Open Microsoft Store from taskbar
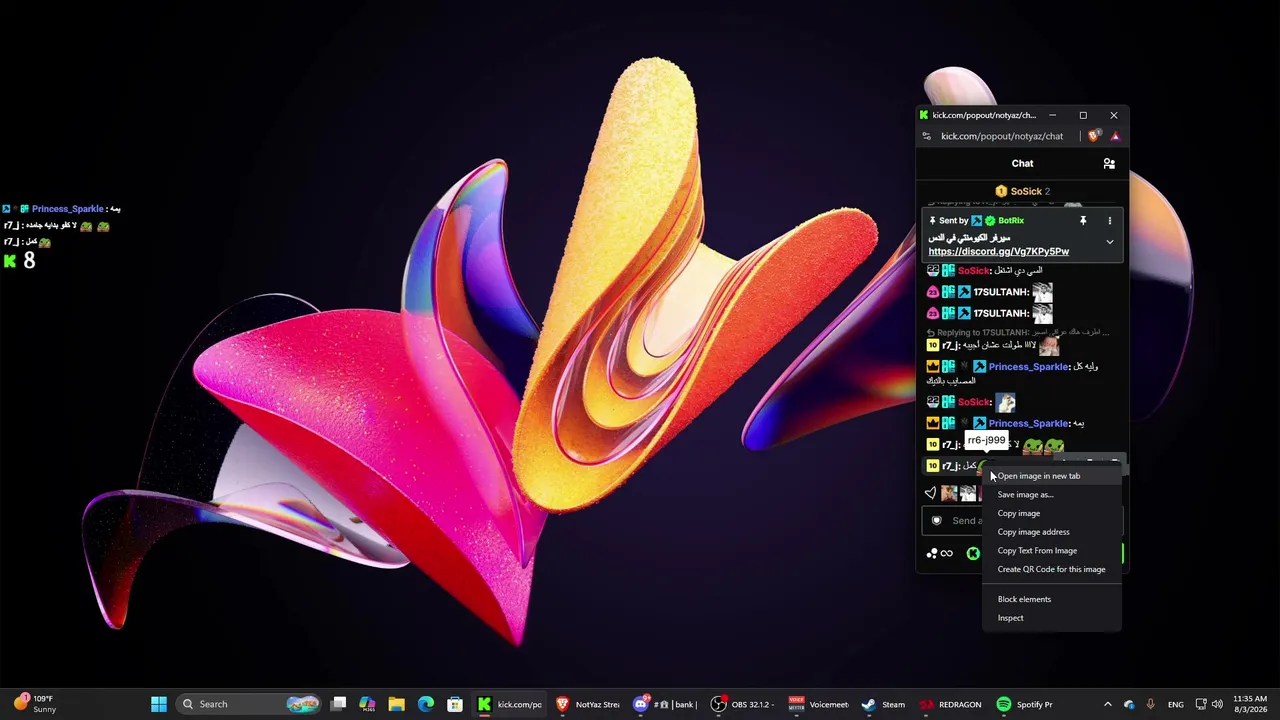The height and width of the screenshot is (720, 1280). [455, 704]
